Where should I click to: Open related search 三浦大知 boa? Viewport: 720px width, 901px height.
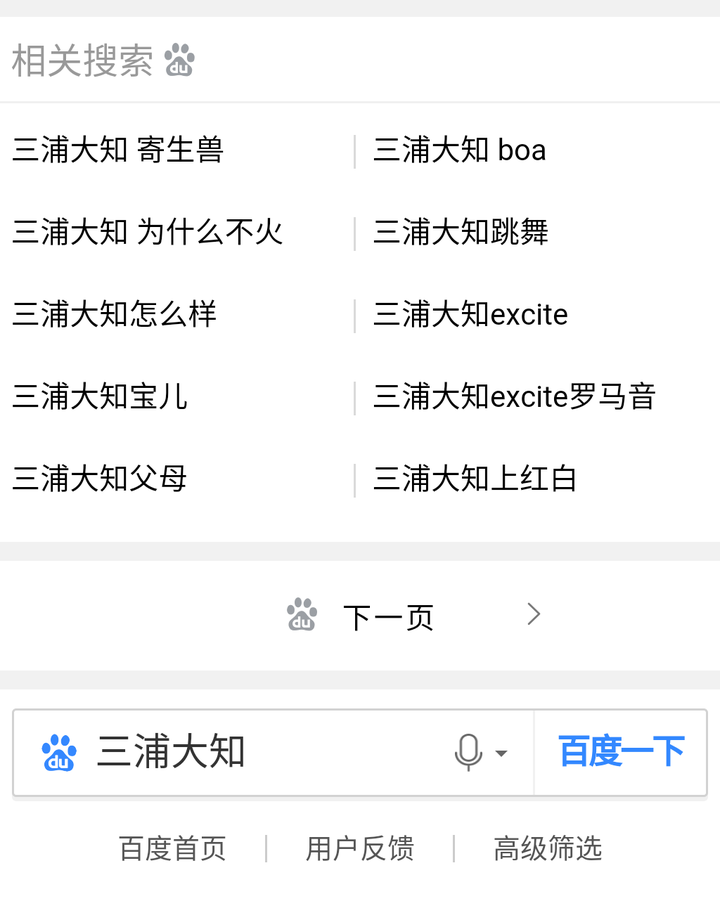click(x=458, y=150)
